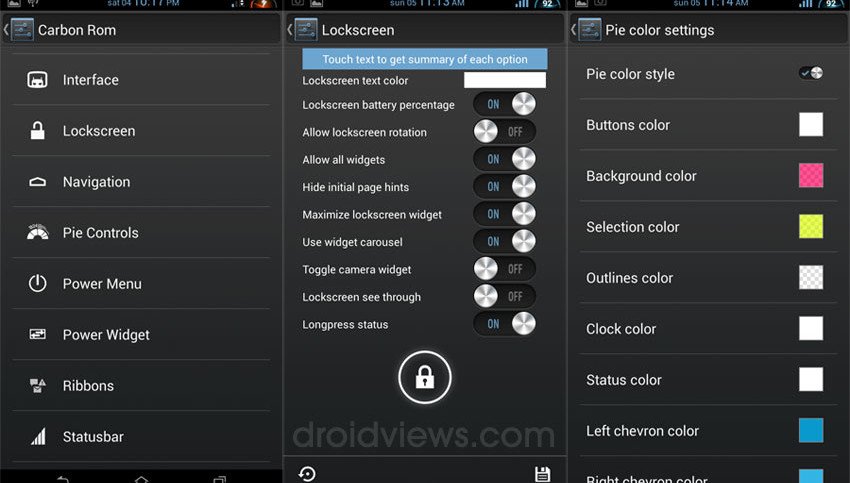The image size is (850, 483).
Task: Toggle the Pie color style switch
Action: click(811, 73)
